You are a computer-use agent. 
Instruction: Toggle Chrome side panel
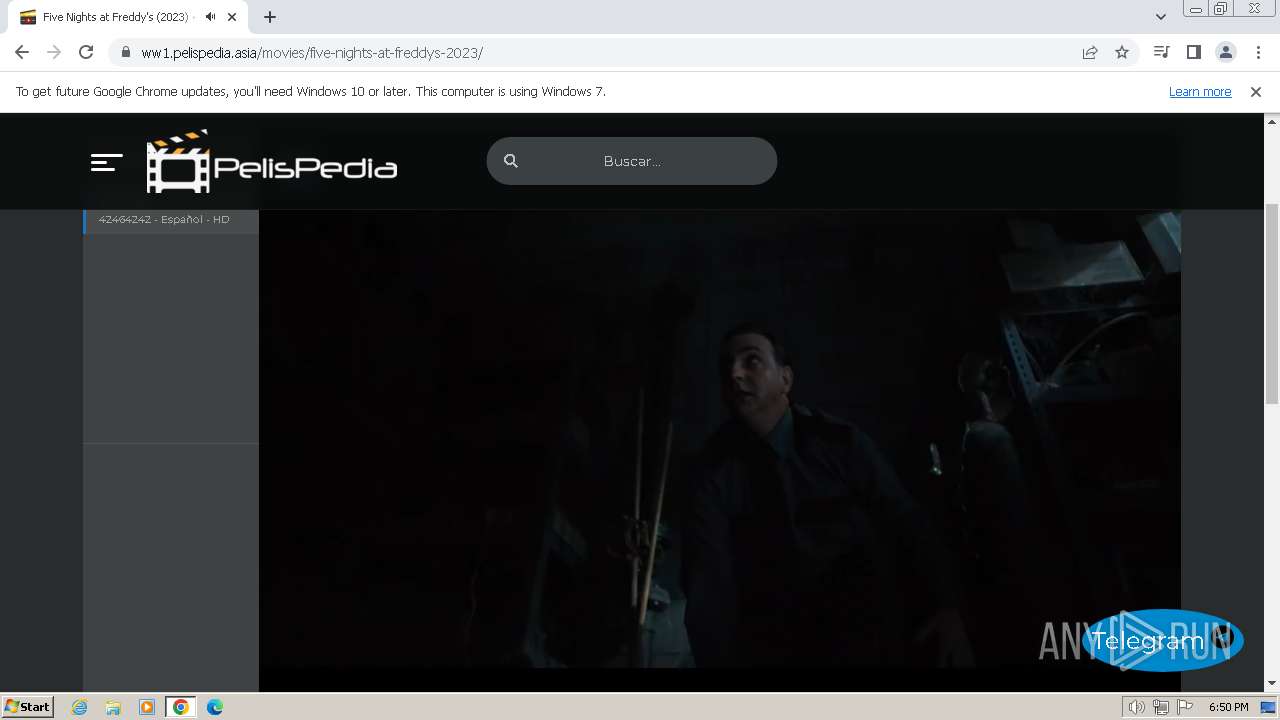click(1193, 52)
